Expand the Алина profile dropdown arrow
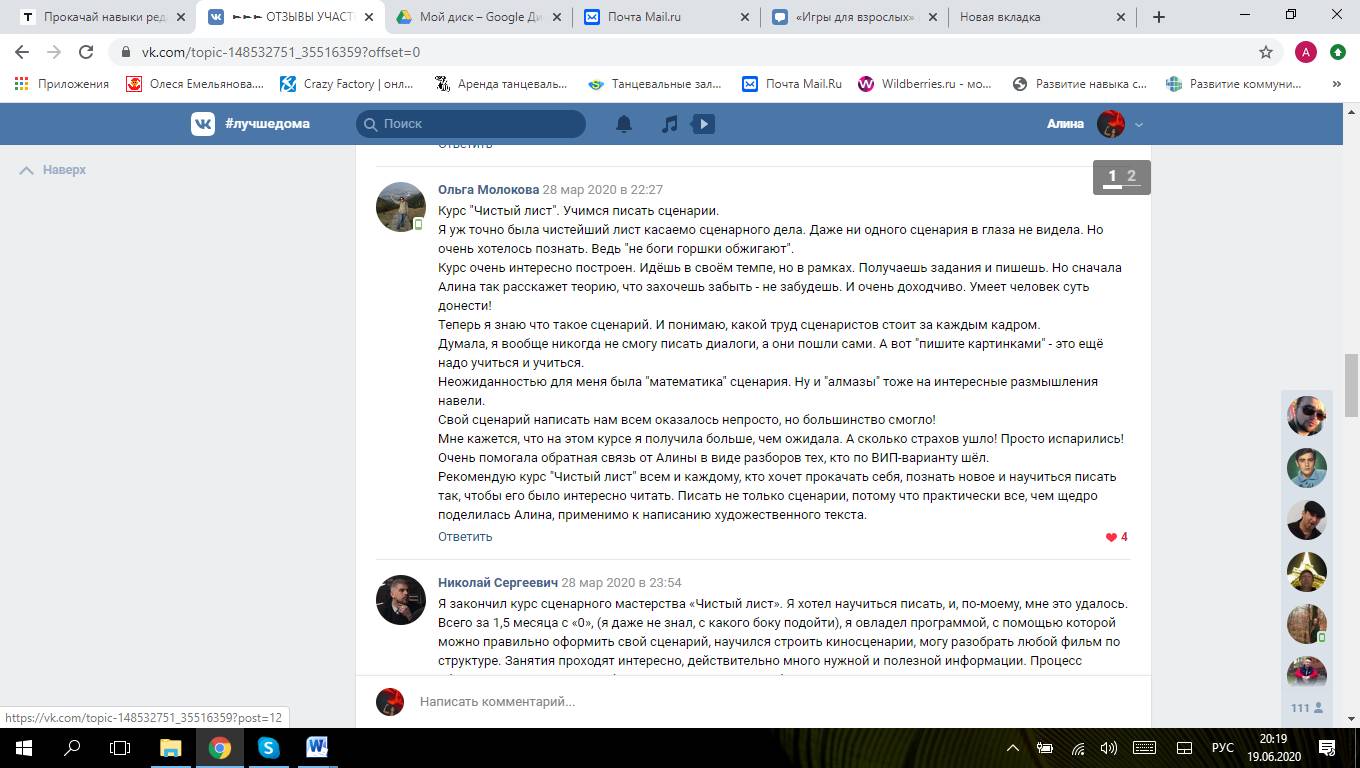This screenshot has height=768, width=1360. click(1138, 125)
